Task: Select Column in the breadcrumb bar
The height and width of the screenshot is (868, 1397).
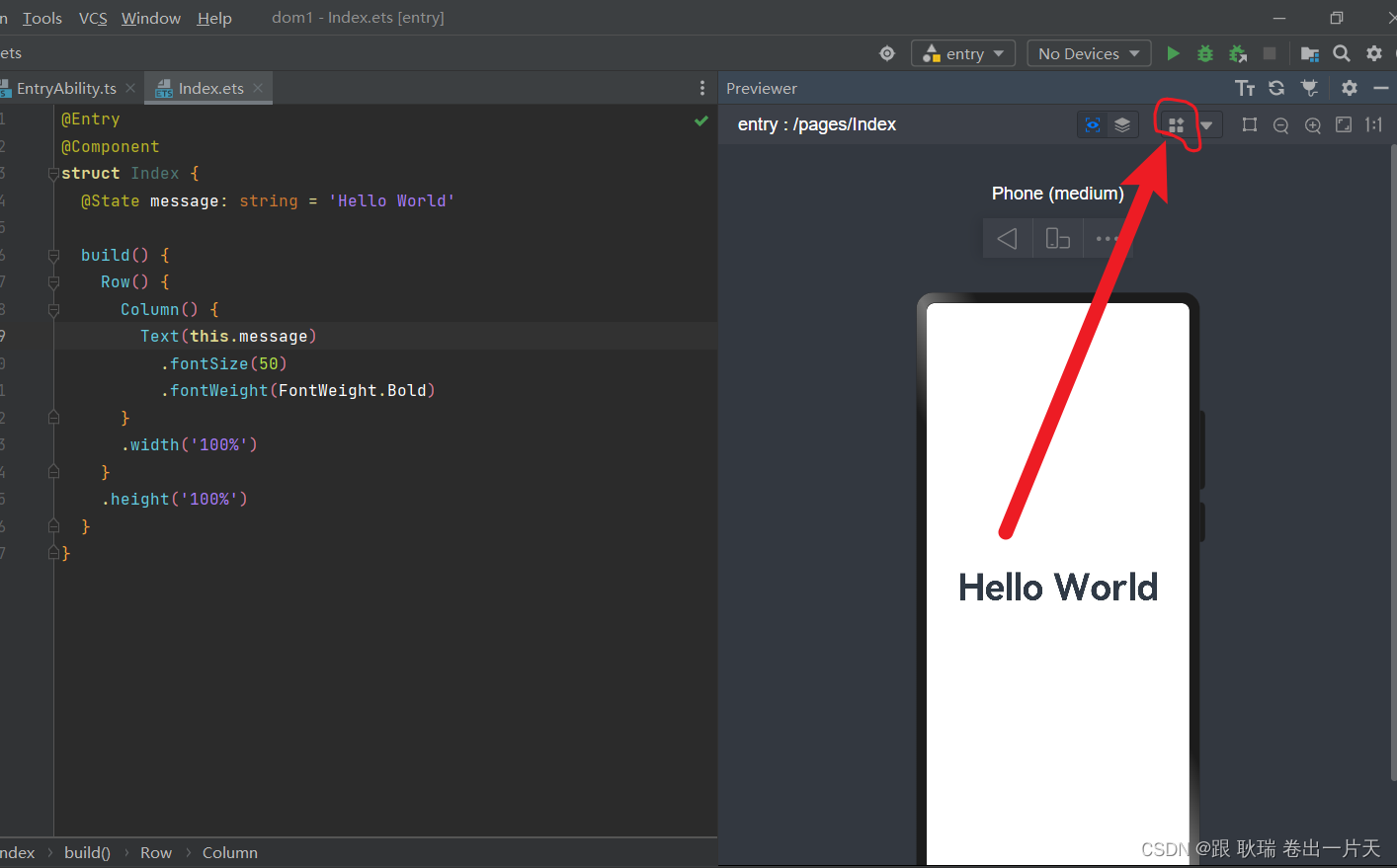Action: 230,852
